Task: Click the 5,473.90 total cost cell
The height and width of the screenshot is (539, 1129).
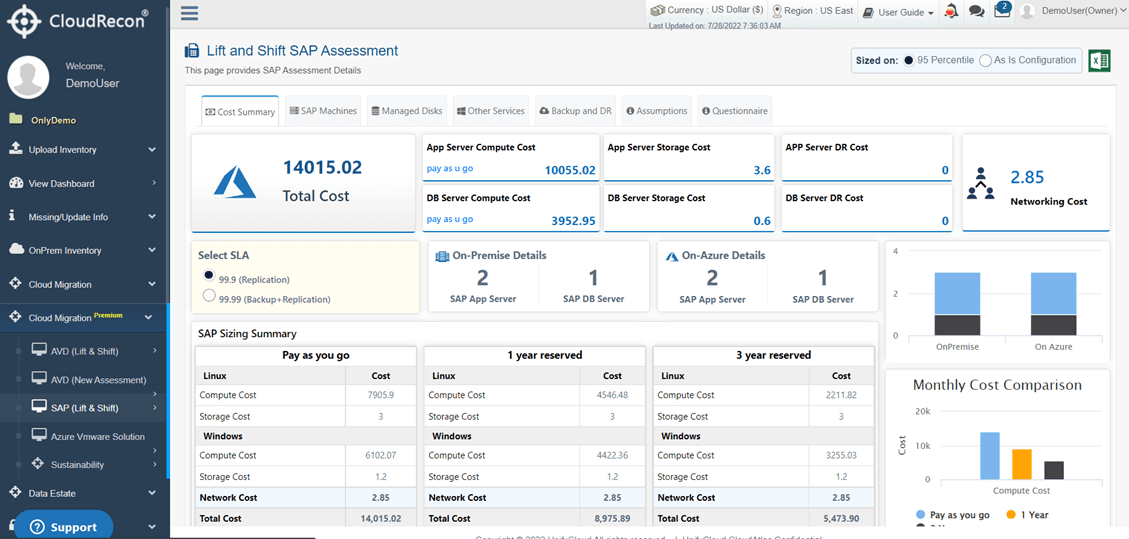Action: coord(841,518)
